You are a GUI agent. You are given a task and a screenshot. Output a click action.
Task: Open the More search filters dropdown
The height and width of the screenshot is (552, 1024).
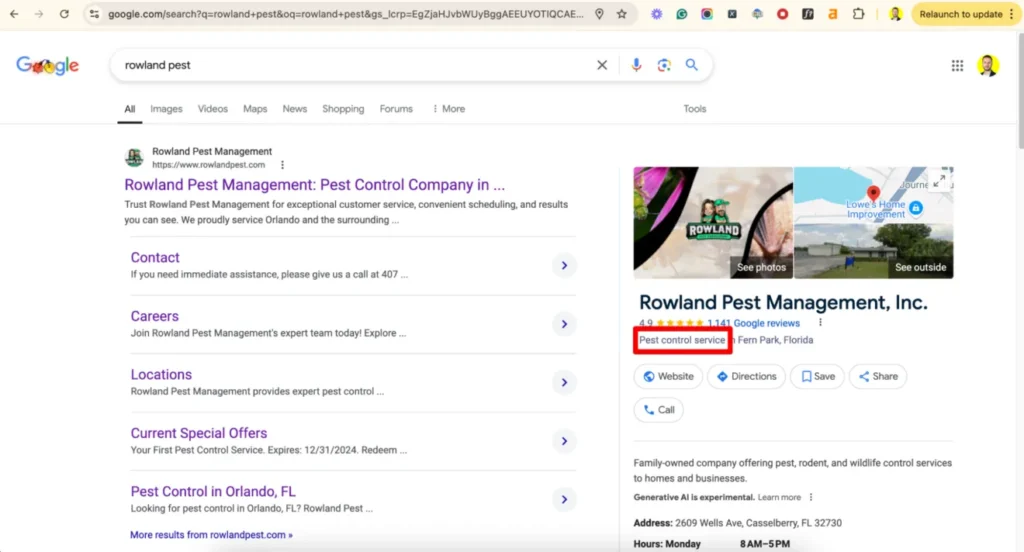(448, 109)
